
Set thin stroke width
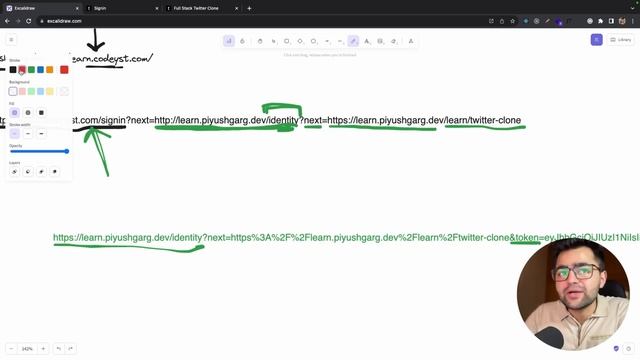point(14,134)
